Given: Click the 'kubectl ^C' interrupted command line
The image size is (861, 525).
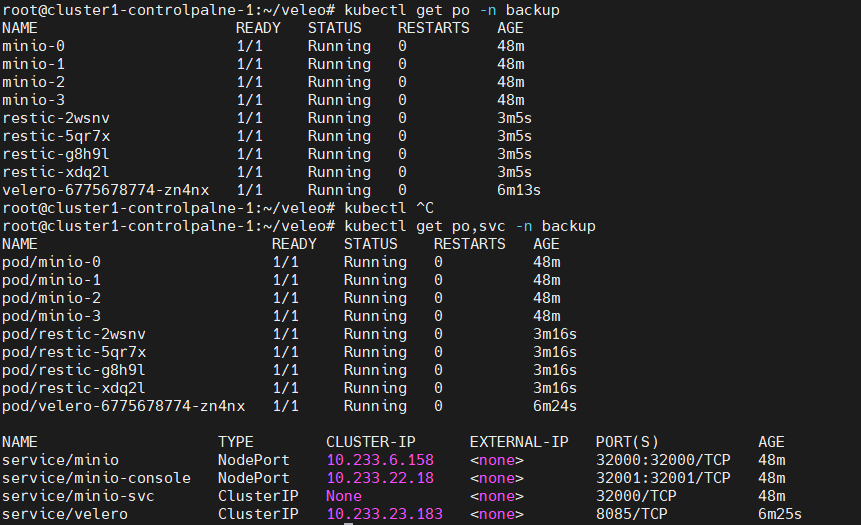Looking at the screenshot, I should [389, 208].
